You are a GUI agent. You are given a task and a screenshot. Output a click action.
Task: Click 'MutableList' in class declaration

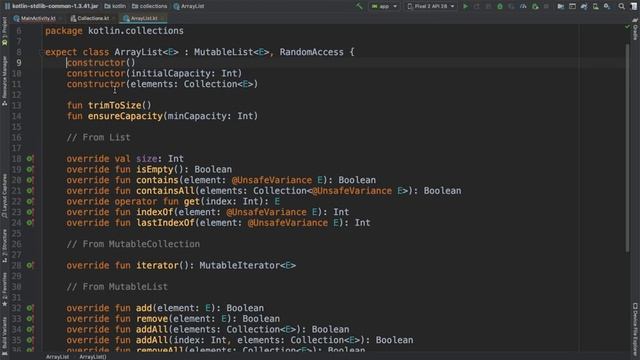[x=224, y=52]
